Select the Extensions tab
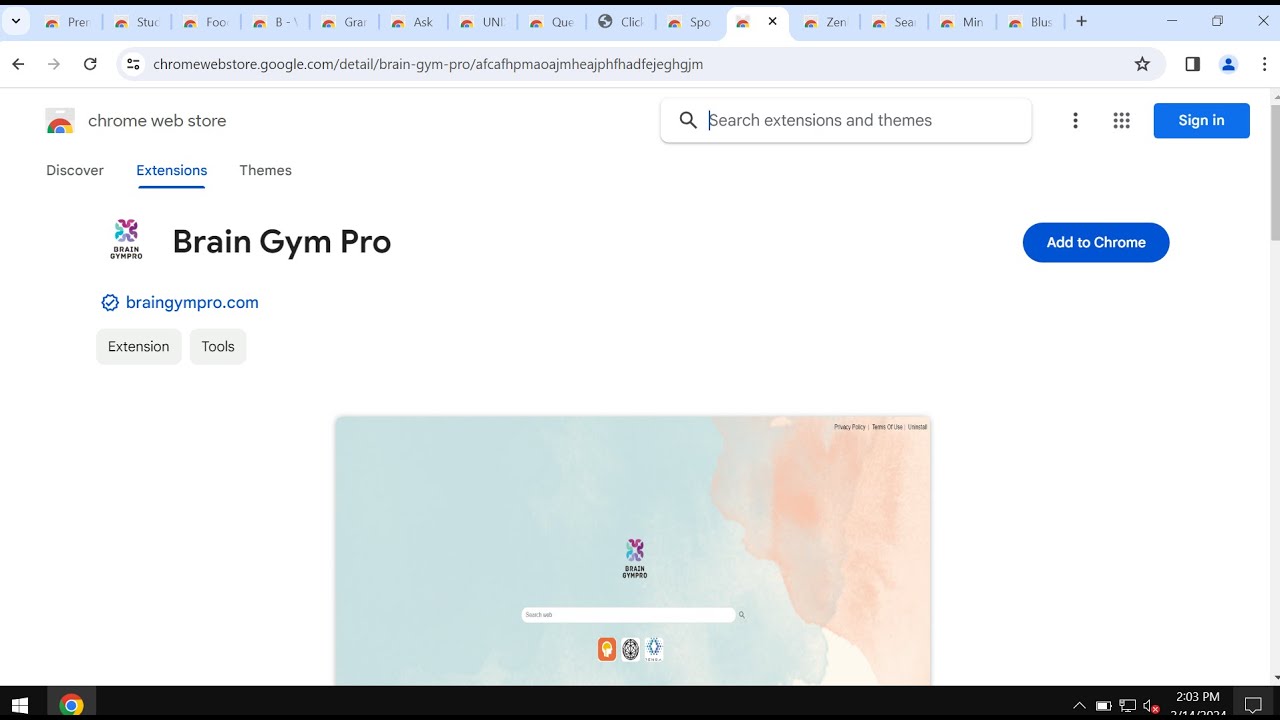The image size is (1280, 720). (x=172, y=170)
